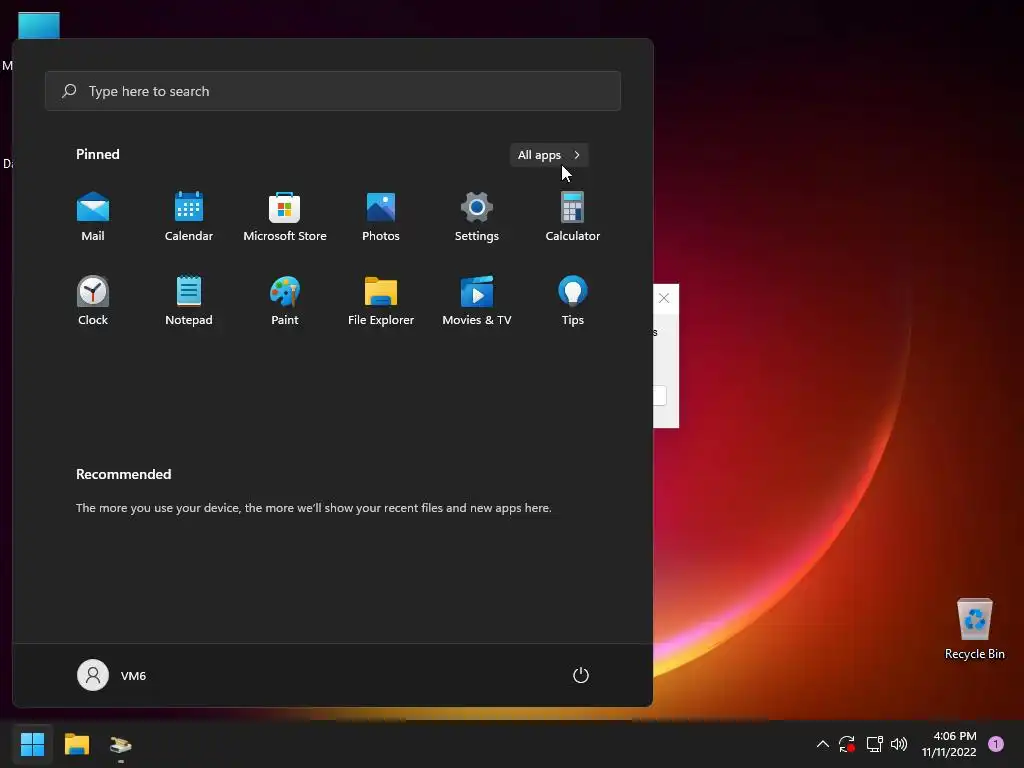The height and width of the screenshot is (768, 1024).
Task: Click the power button in Start menu
Action: pyautogui.click(x=581, y=675)
